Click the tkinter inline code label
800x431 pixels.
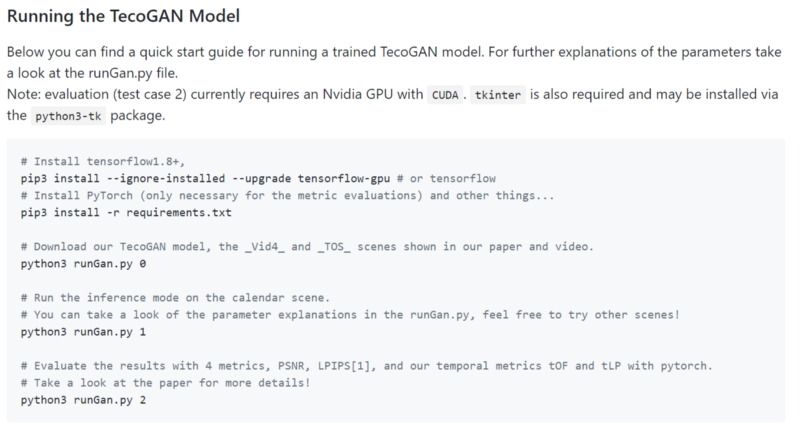point(497,95)
